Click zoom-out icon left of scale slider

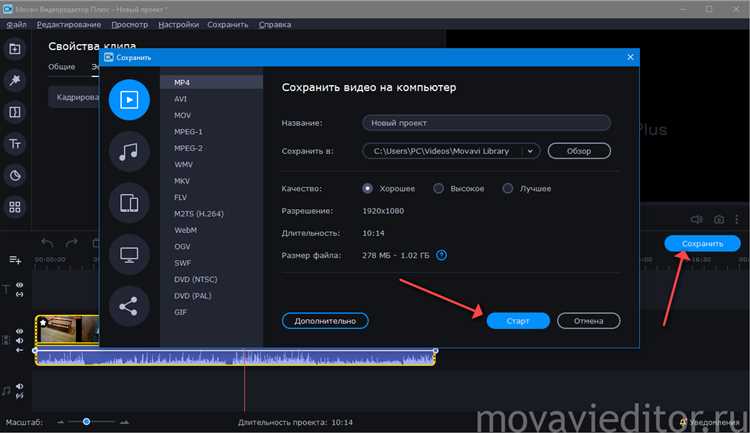point(60,422)
